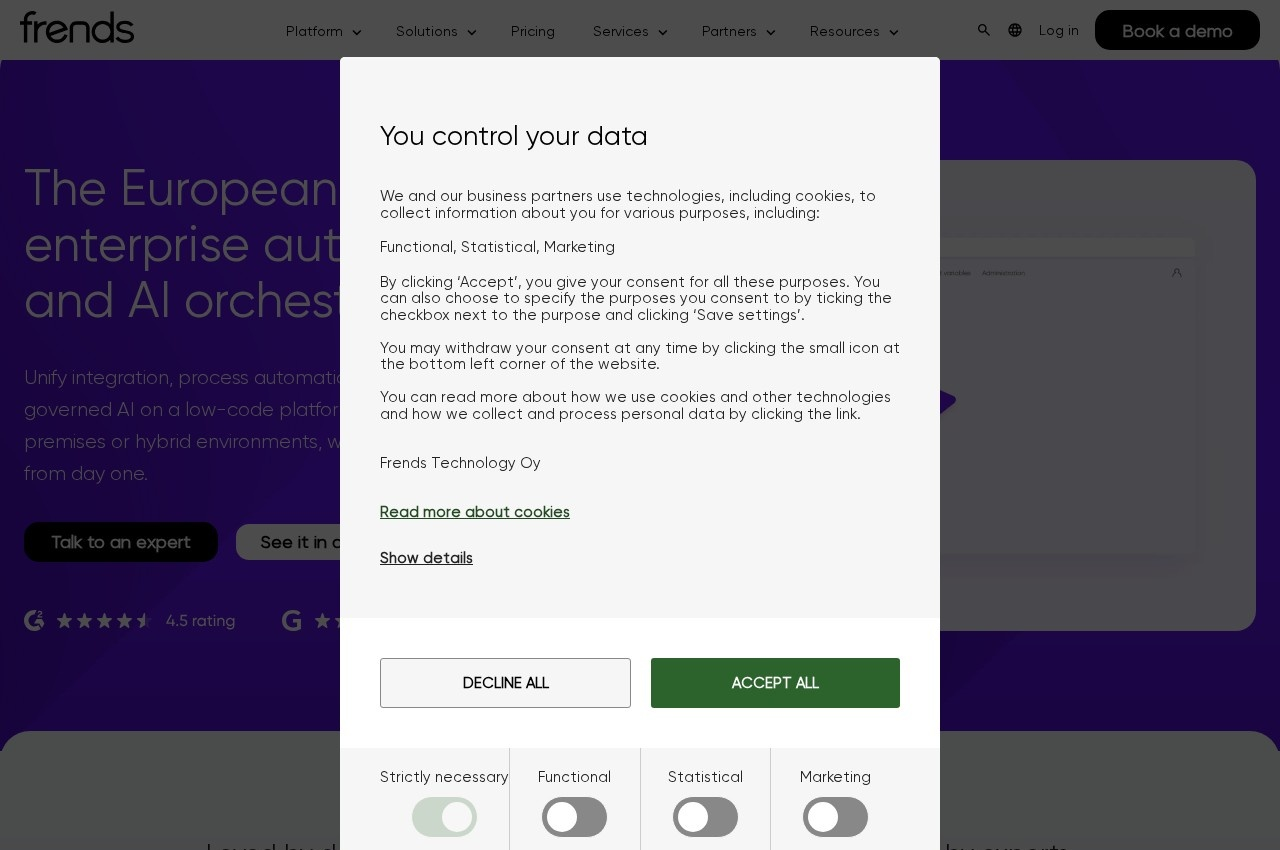Click Show details link
The image size is (1280, 850).
coord(426,558)
